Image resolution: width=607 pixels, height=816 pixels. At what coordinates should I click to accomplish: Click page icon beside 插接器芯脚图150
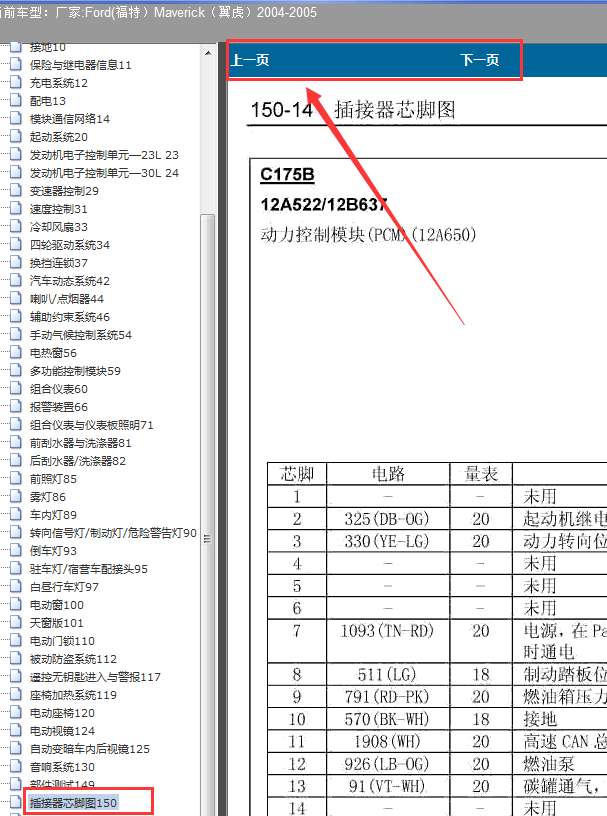tap(16, 802)
